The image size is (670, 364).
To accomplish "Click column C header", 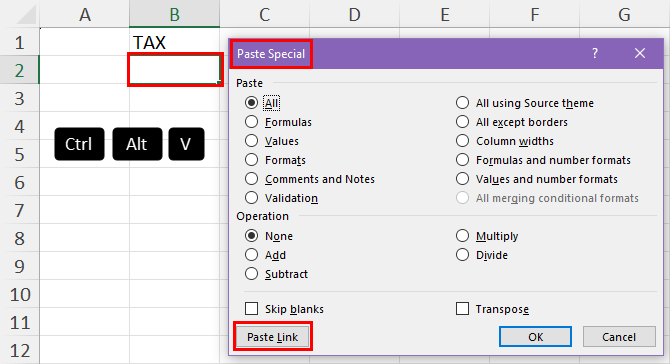I will click(264, 15).
